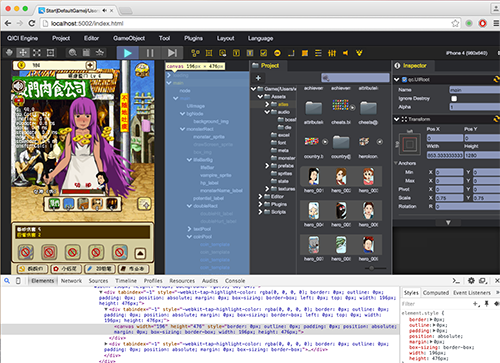This screenshot has height=363, width=500.
Task: Collapse the qc.UIRoot inspector section
Action: coord(397,80)
